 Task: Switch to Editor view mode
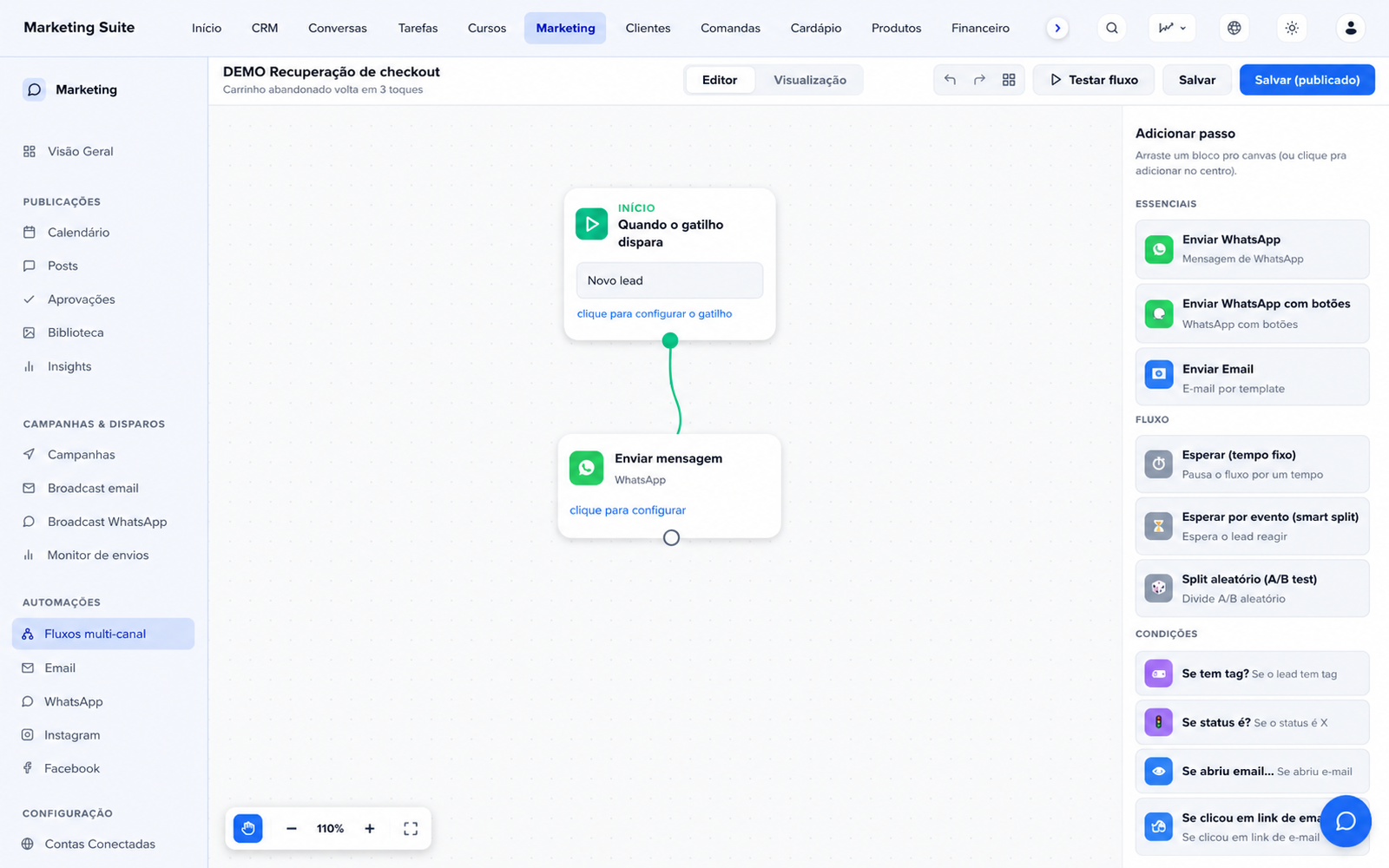click(x=720, y=80)
